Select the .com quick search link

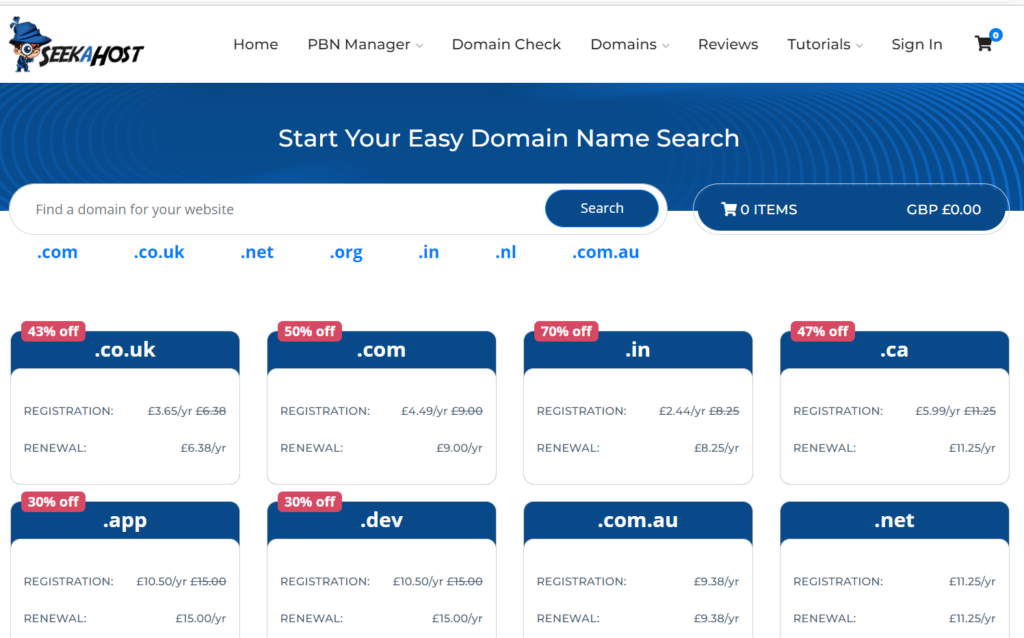click(x=56, y=252)
